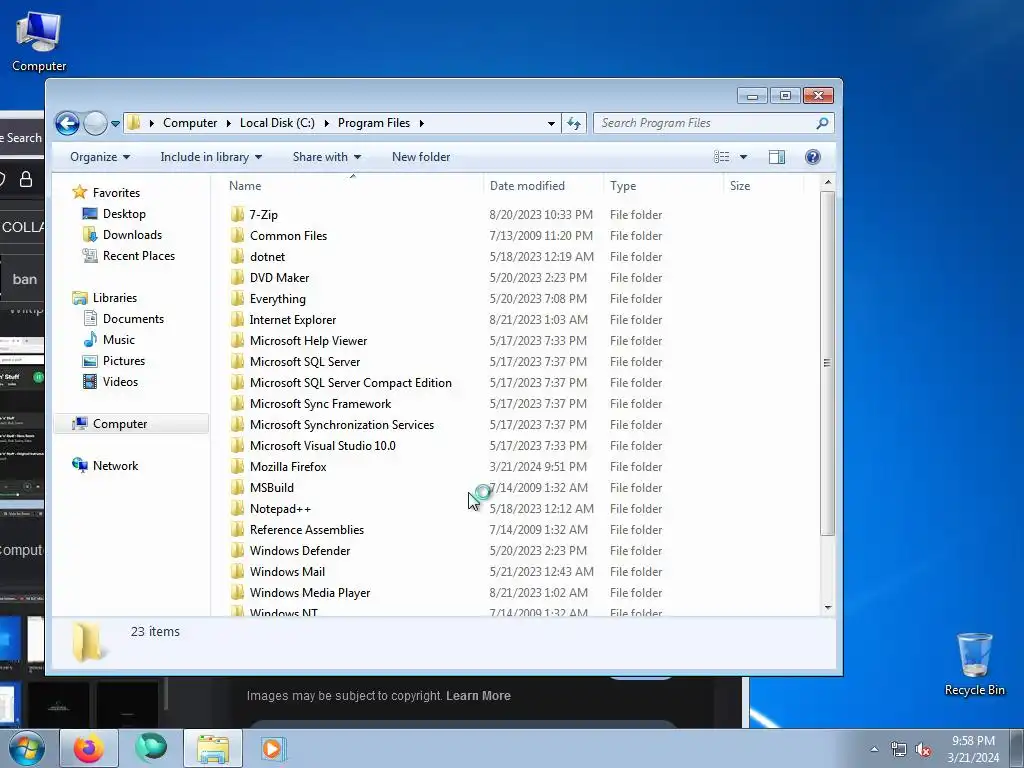Open the address bar history dropdown arrow
Image resolution: width=1024 pixels, height=768 pixels.
[x=551, y=123]
